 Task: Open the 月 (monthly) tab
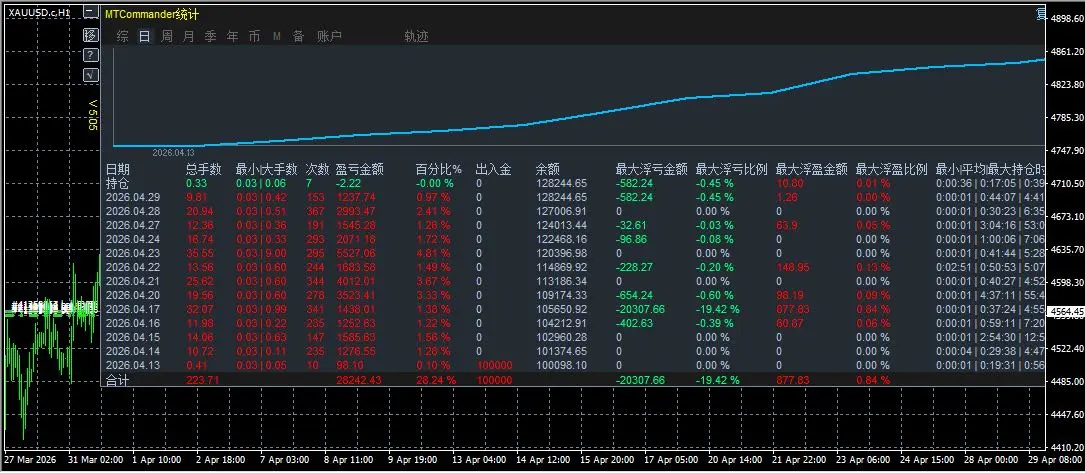click(x=189, y=37)
